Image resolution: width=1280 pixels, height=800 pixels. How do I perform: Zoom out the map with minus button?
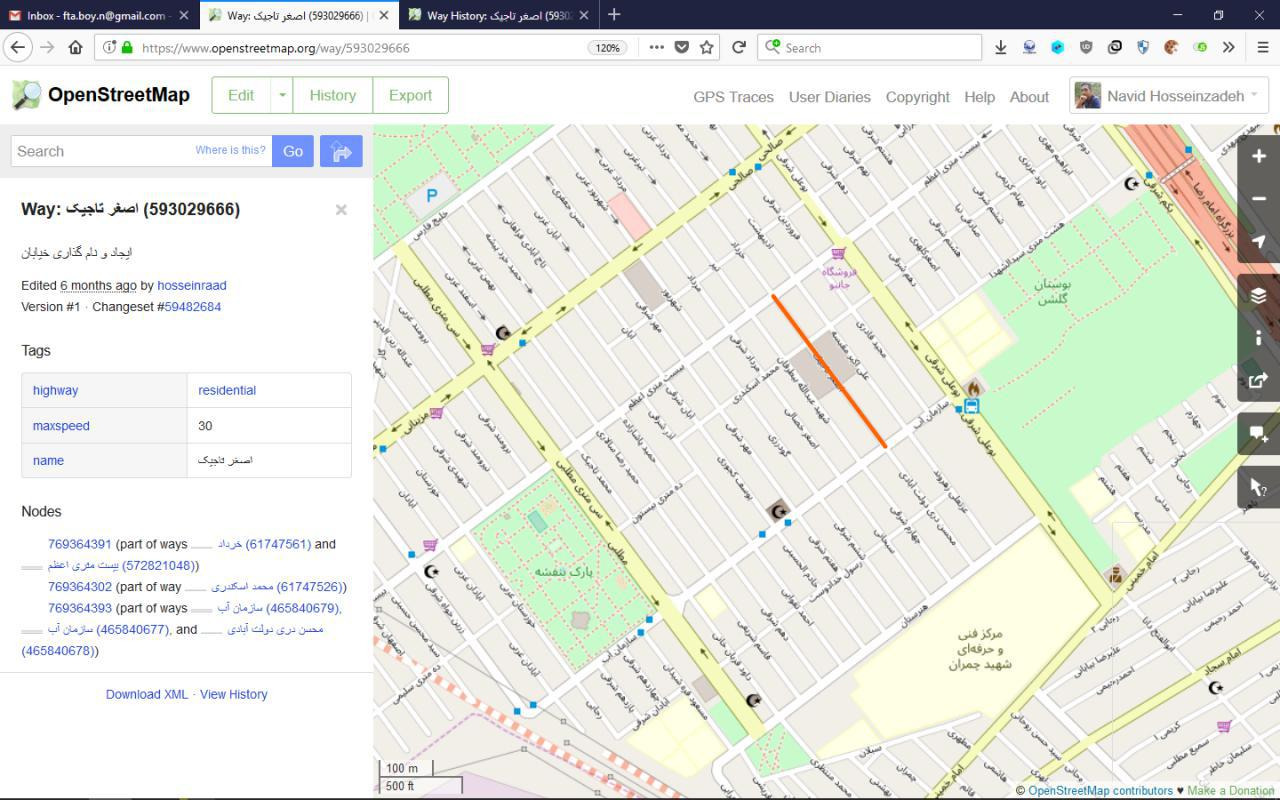[x=1259, y=198]
